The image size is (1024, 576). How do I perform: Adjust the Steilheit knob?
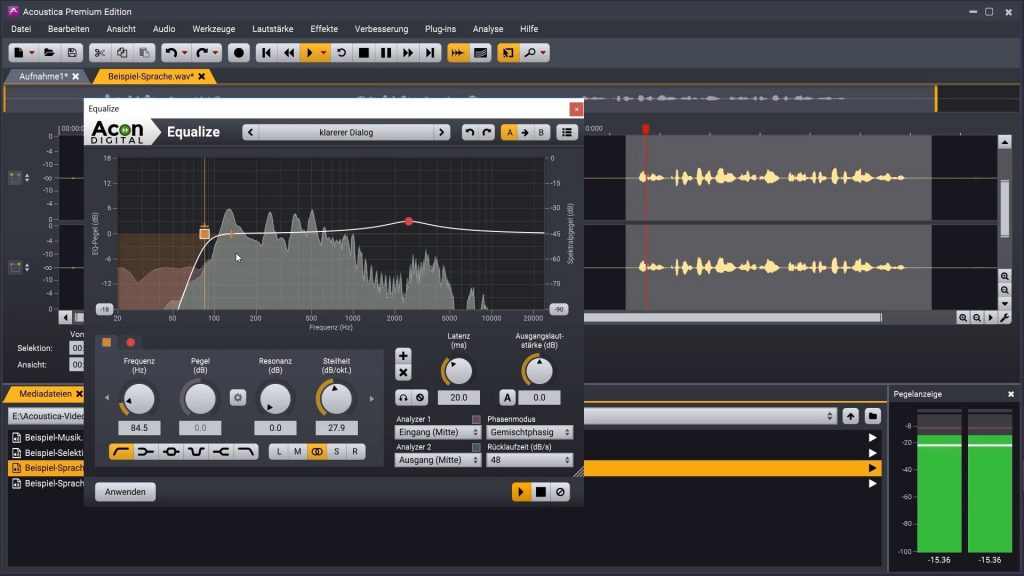pyautogui.click(x=335, y=398)
